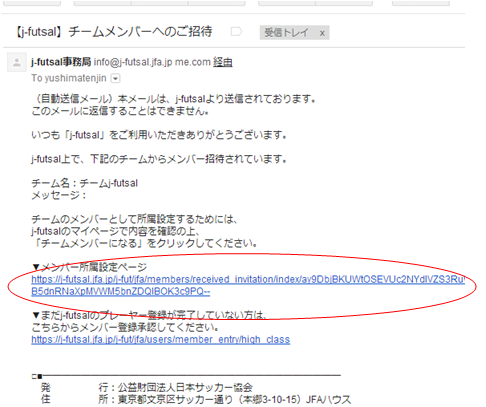The height and width of the screenshot is (407, 486).
Task: Click the sender's profile avatar icon
Action: click(17, 62)
